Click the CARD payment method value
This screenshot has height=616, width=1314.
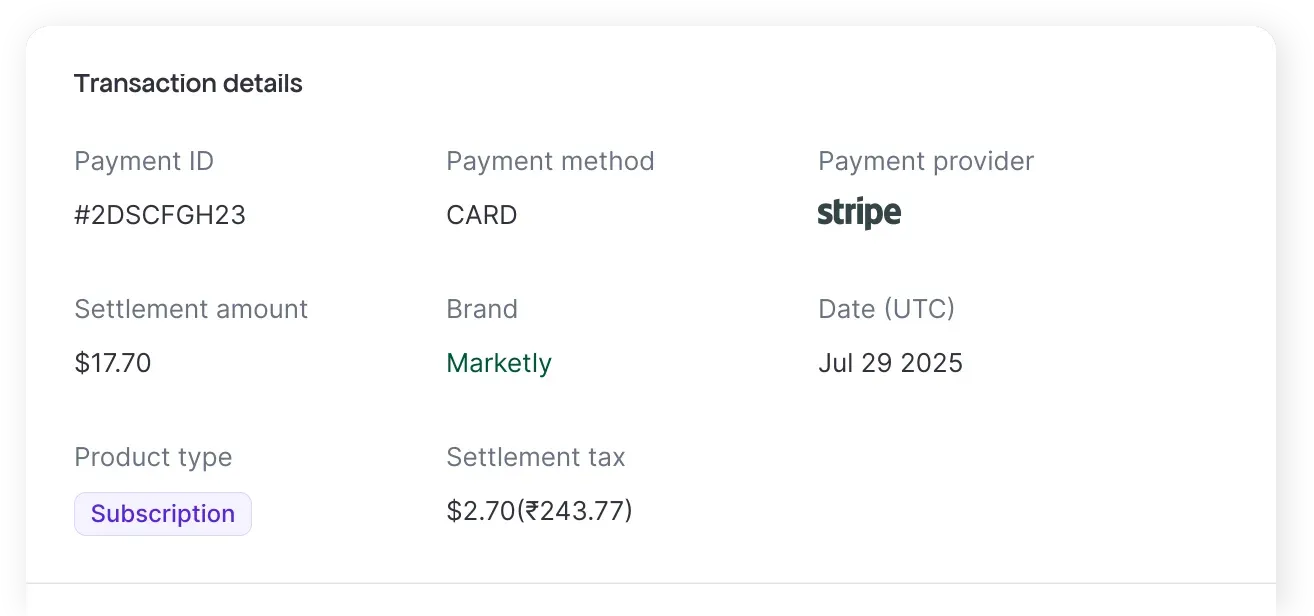(x=482, y=215)
